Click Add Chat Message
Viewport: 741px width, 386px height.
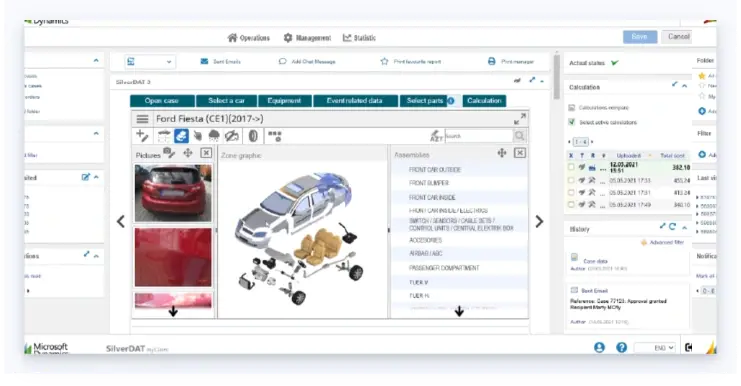tap(307, 61)
